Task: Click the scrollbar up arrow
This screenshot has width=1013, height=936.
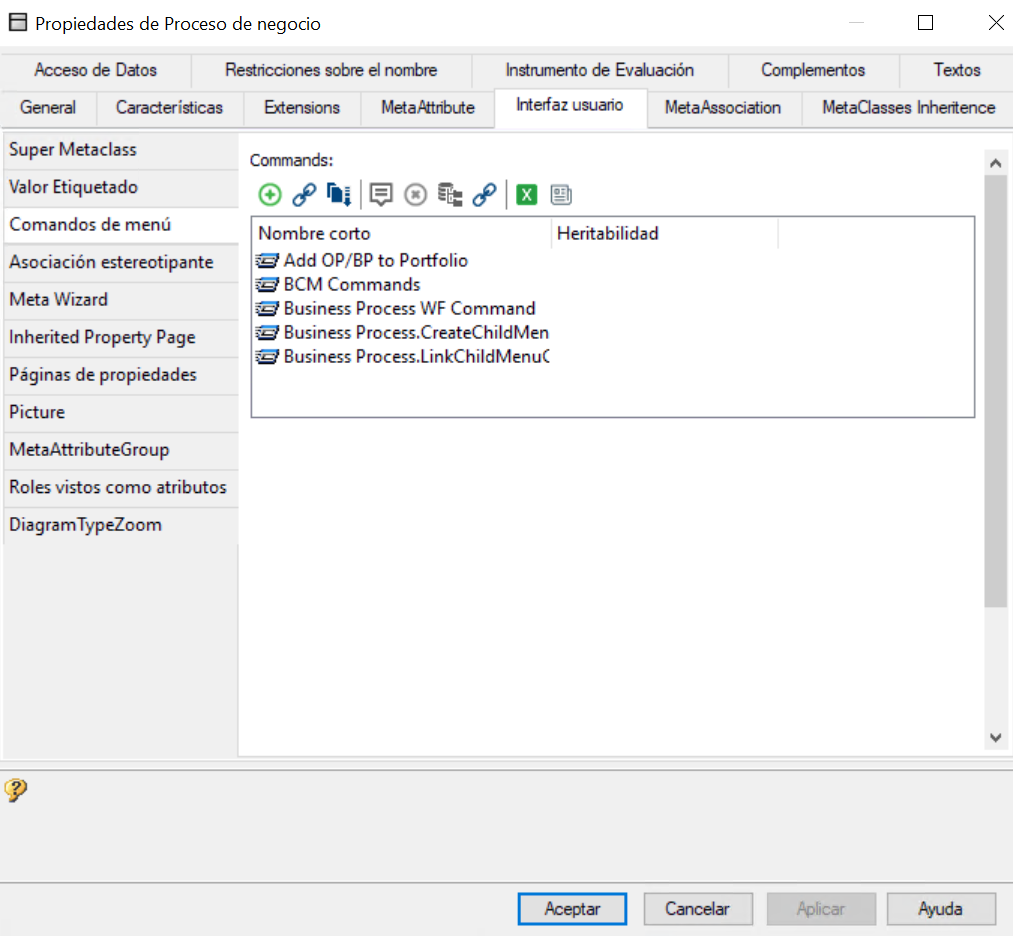Action: click(996, 163)
